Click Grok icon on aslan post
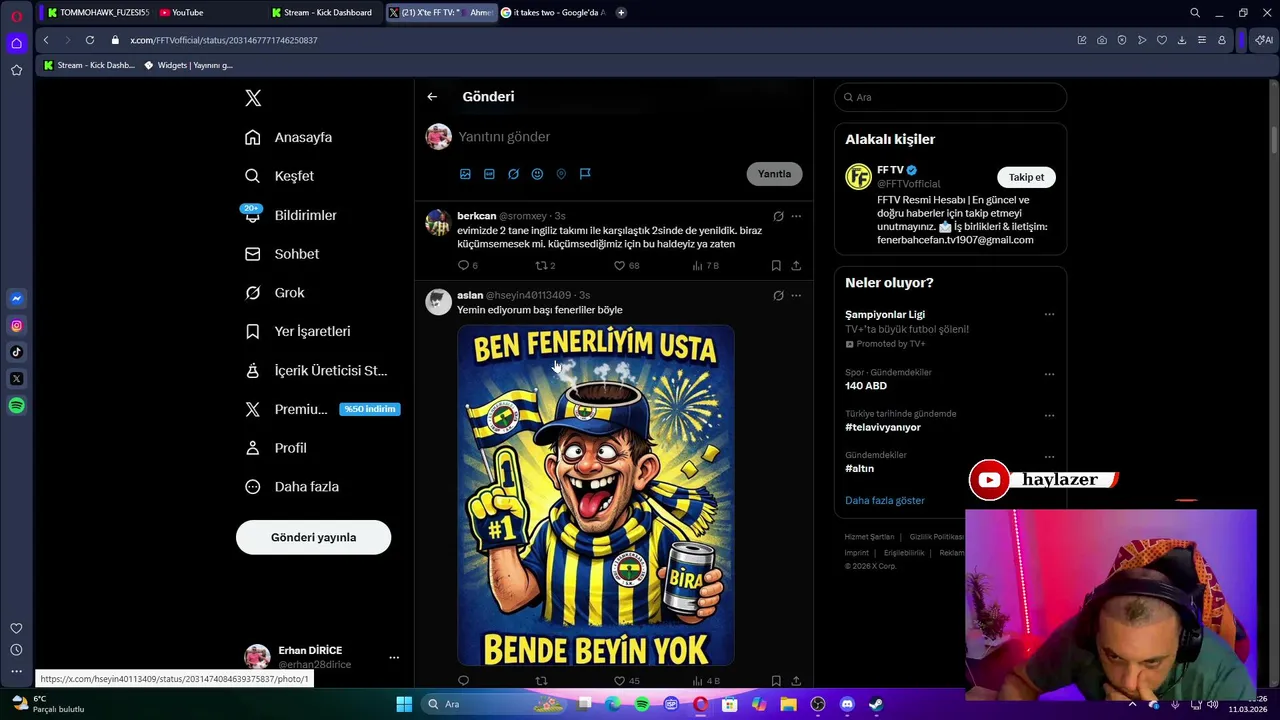Screen dimensions: 1280x720 click(778, 296)
